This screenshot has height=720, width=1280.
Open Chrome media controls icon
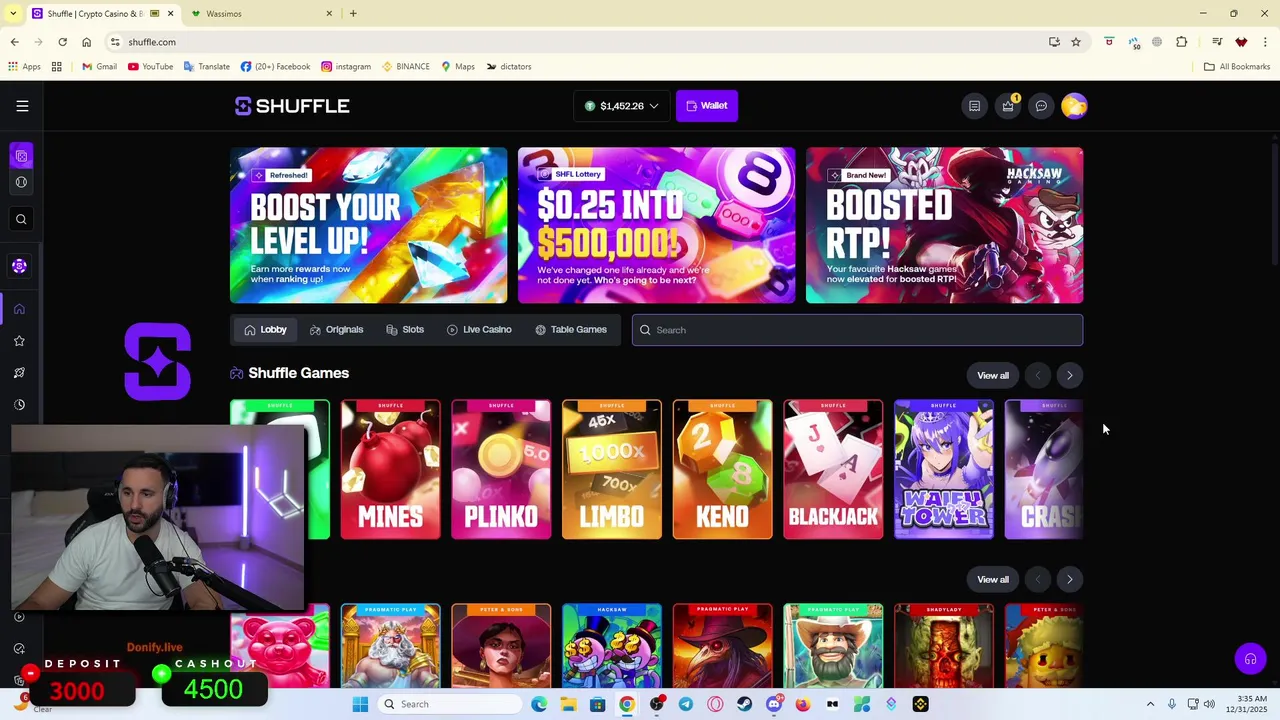pyautogui.click(x=1217, y=42)
